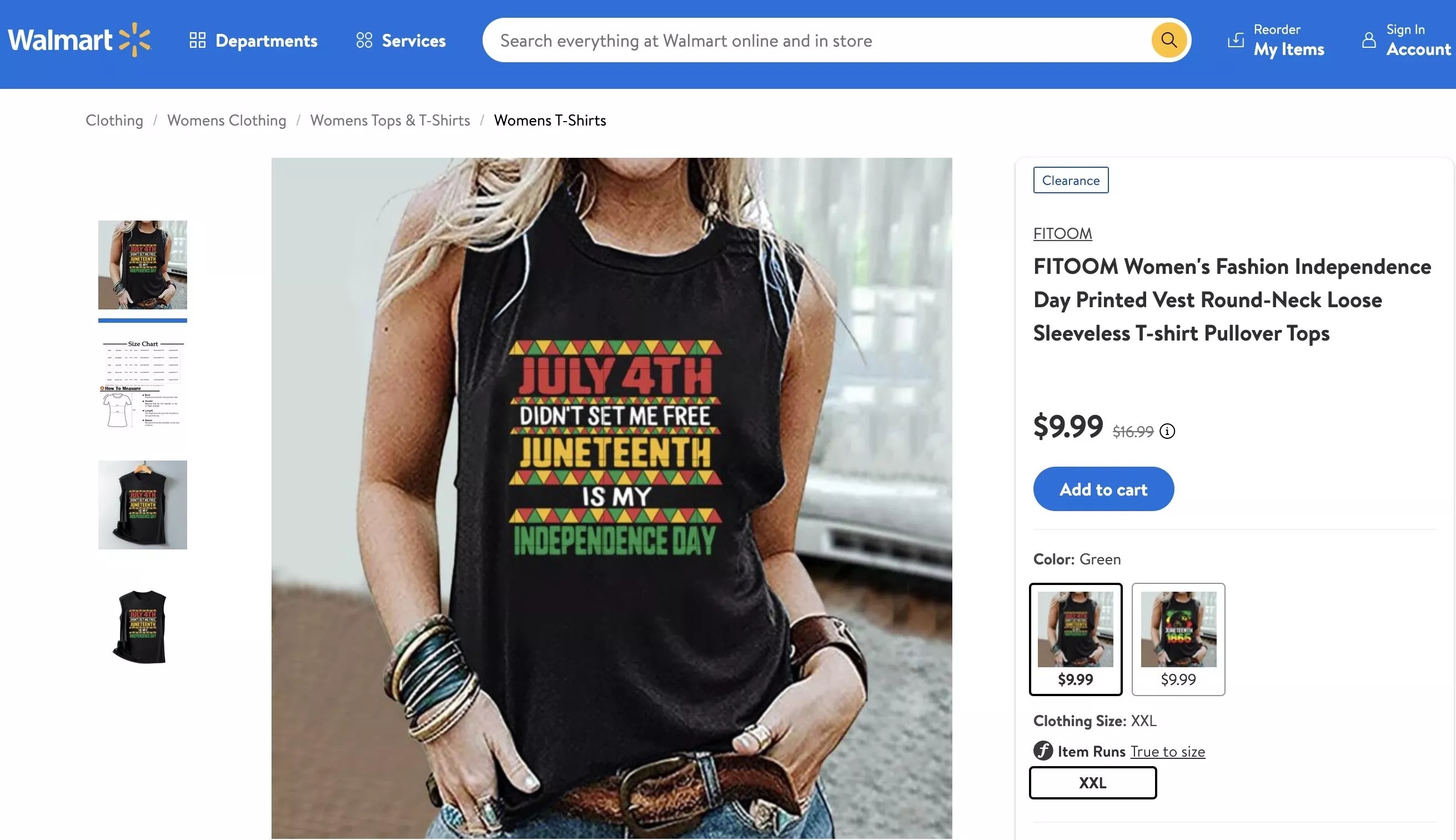Viewport: 1456px width, 840px height.
Task: Open the True to size link
Action: tap(1167, 751)
